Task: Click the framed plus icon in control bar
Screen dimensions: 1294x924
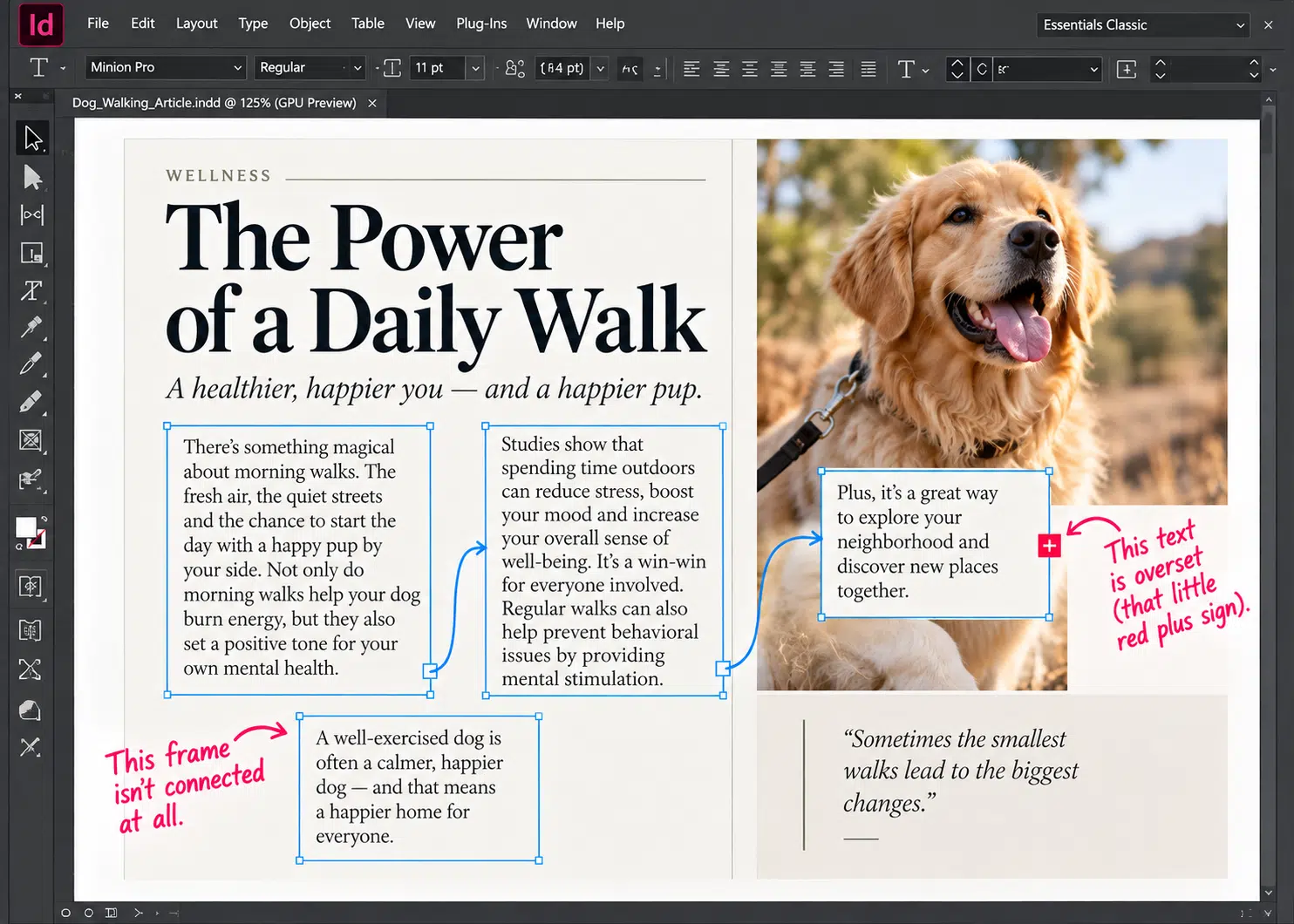Action: (1127, 69)
